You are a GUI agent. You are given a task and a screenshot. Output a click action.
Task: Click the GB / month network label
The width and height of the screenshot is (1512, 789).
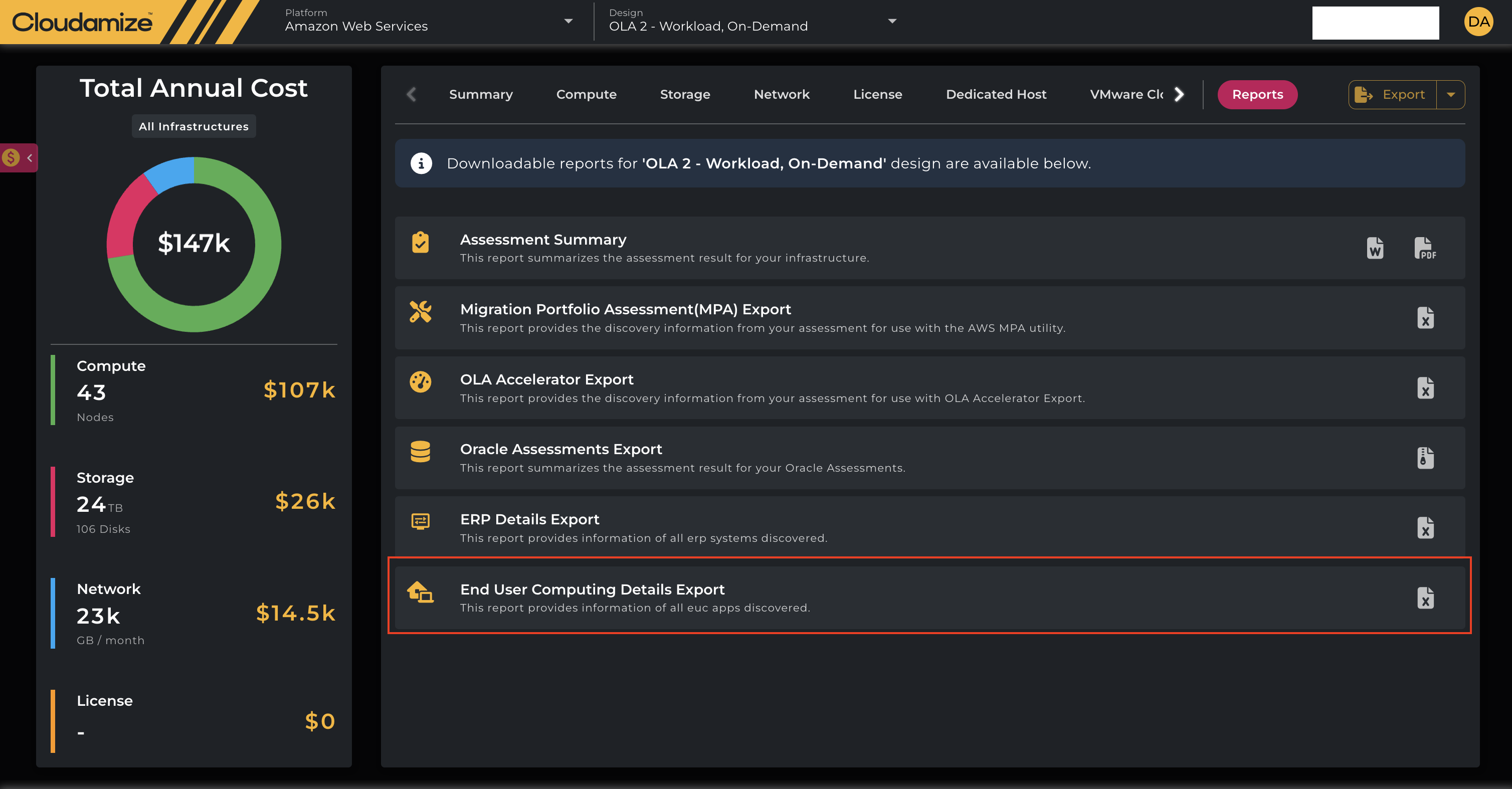(x=110, y=641)
